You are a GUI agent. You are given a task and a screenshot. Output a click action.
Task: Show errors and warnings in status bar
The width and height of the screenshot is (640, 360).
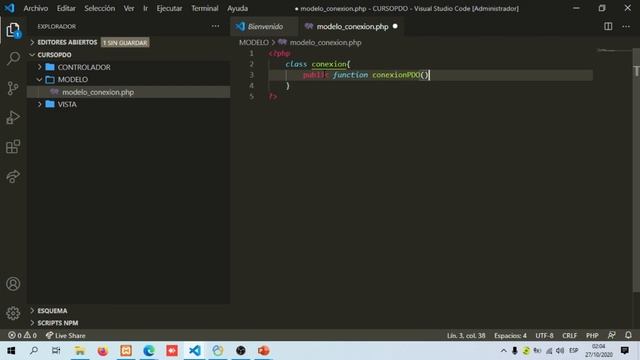point(22,336)
